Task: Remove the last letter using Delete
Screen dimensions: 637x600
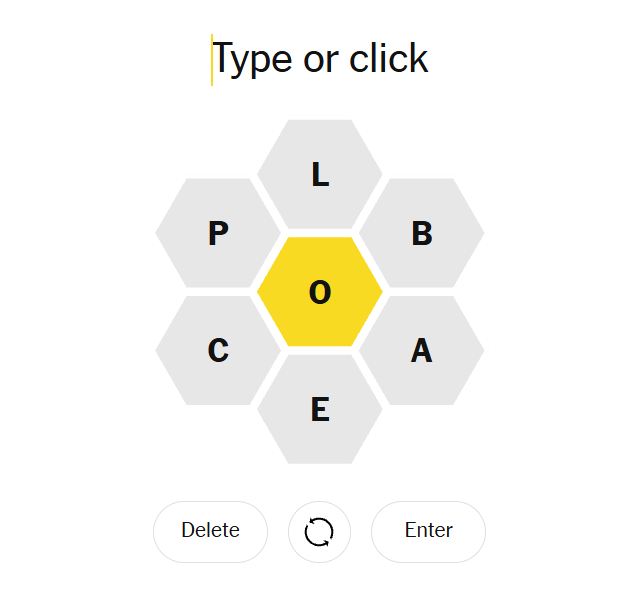Action: tap(210, 531)
